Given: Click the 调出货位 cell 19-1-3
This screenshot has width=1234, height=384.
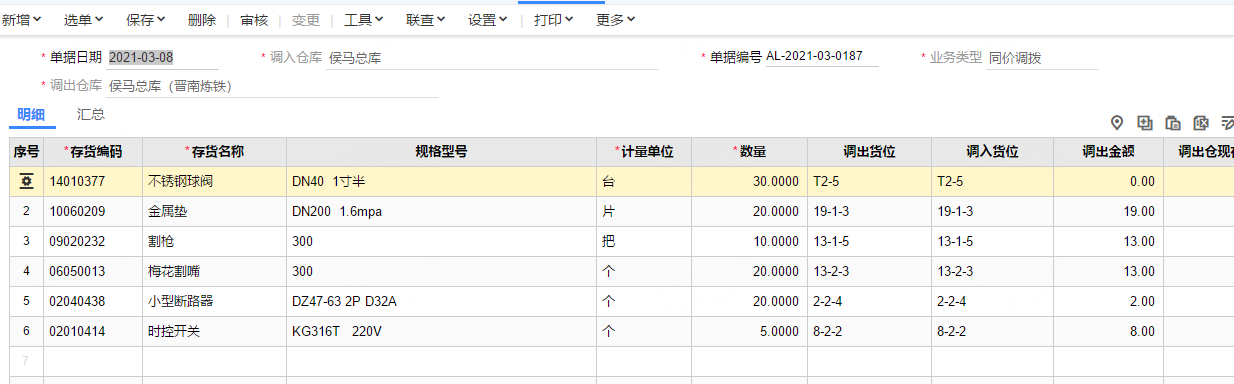Looking at the screenshot, I should pos(870,212).
